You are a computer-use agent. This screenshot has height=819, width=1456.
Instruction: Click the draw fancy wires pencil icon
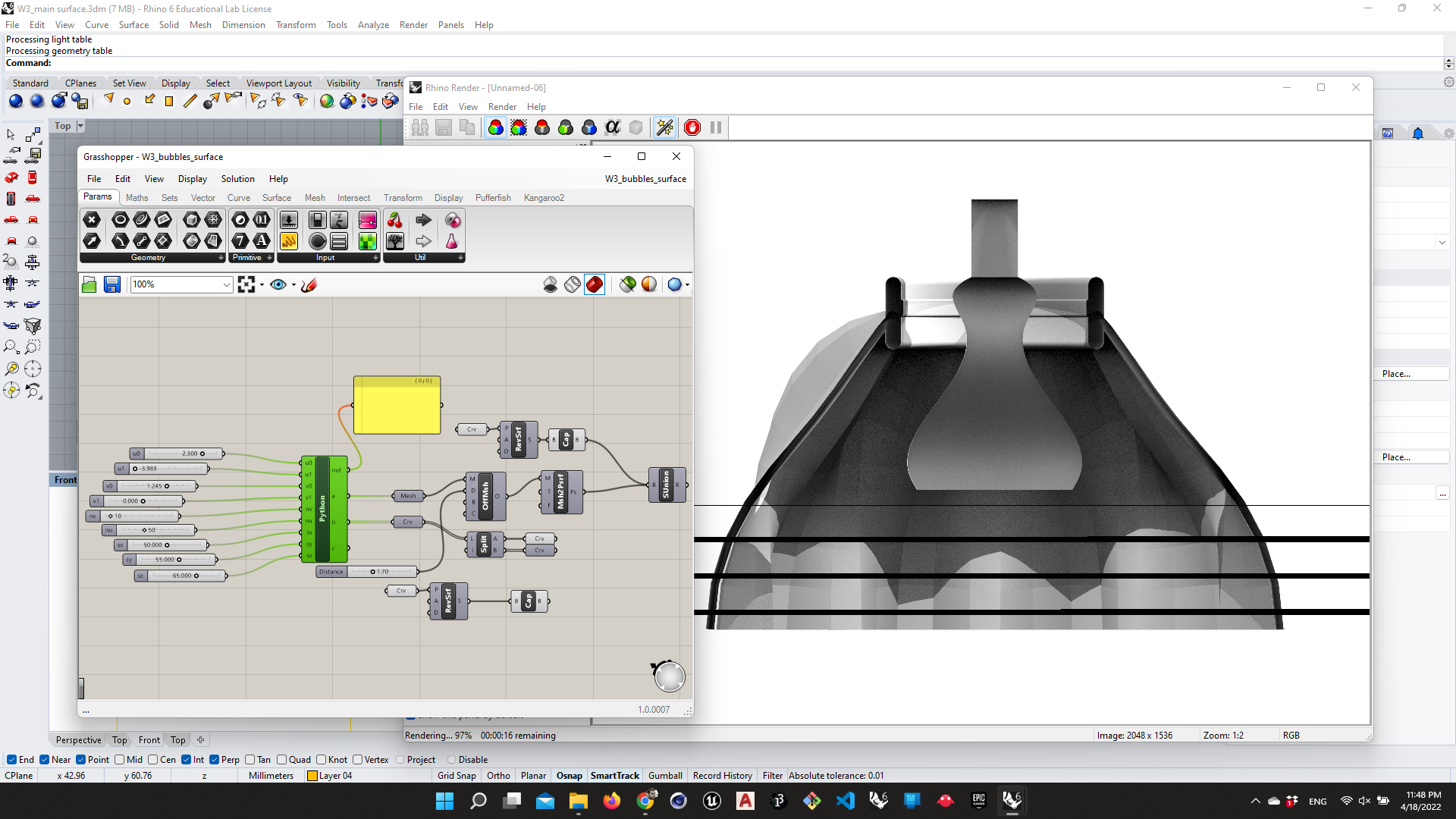pos(309,284)
